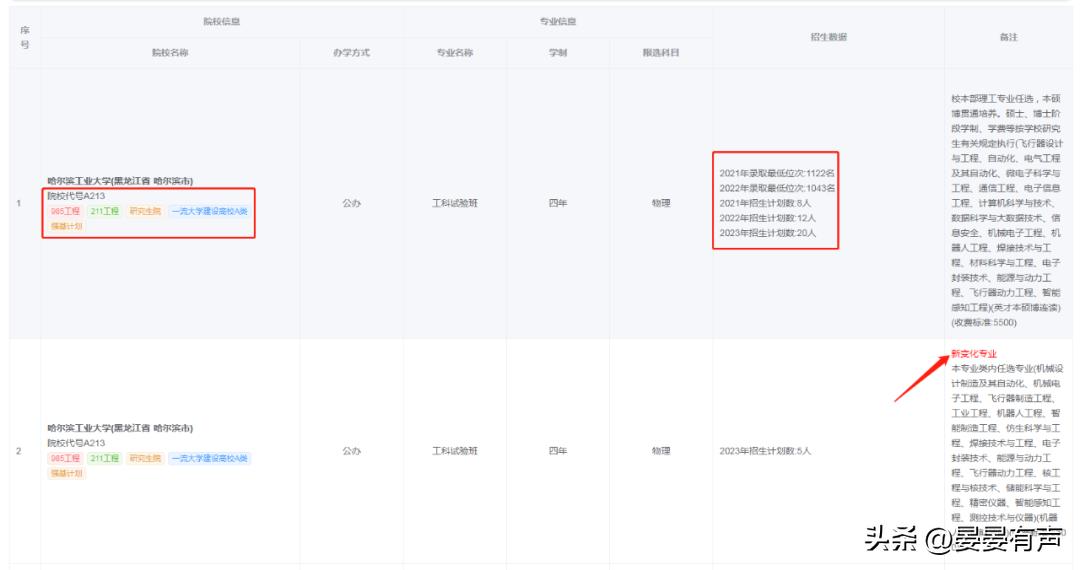The width and height of the screenshot is (1080, 570).
Task: Click the 专业信息 column group header
Action: (558, 21)
